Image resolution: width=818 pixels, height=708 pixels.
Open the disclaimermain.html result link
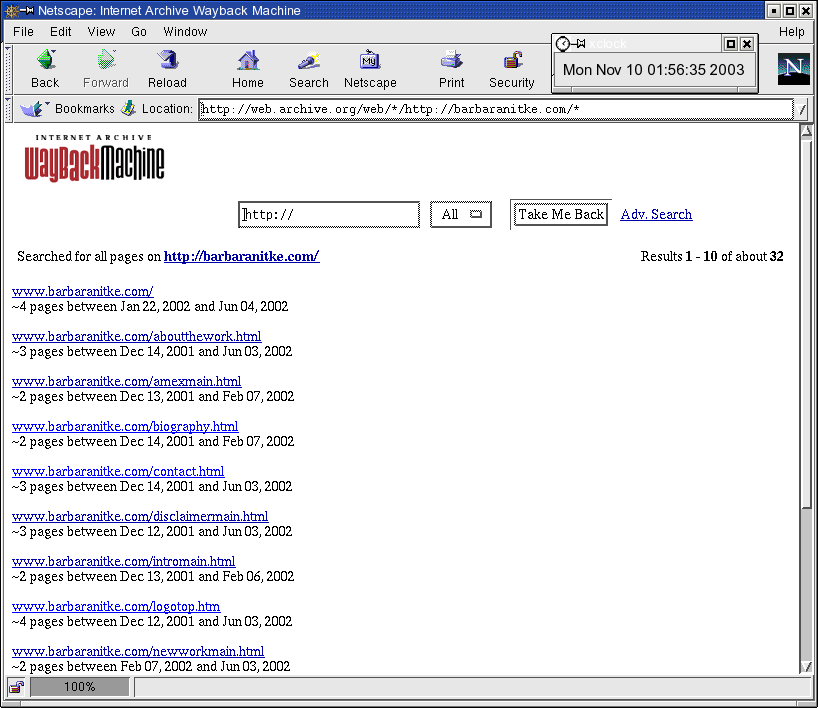tap(140, 517)
